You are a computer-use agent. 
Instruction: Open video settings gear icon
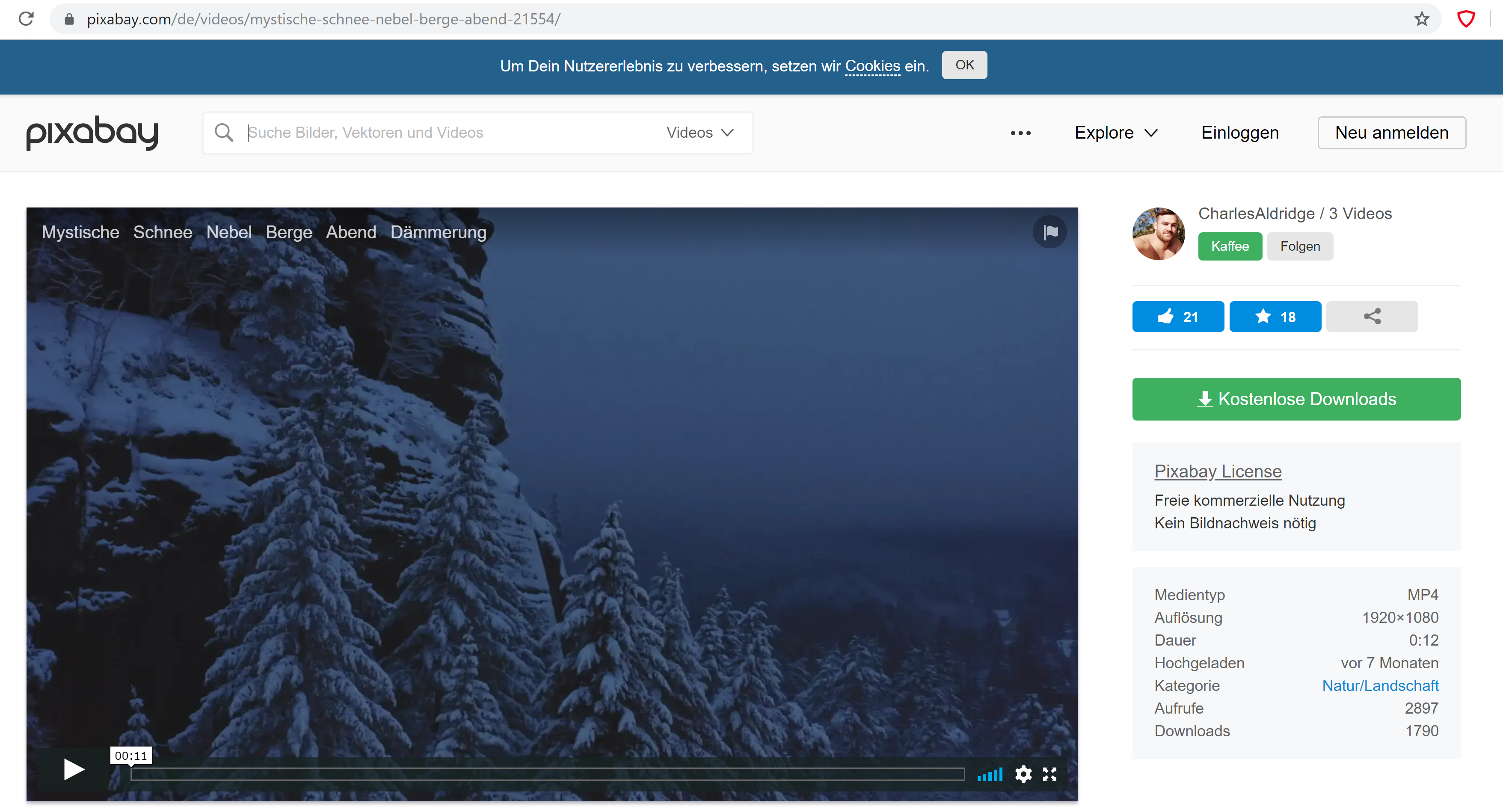pos(1023,774)
